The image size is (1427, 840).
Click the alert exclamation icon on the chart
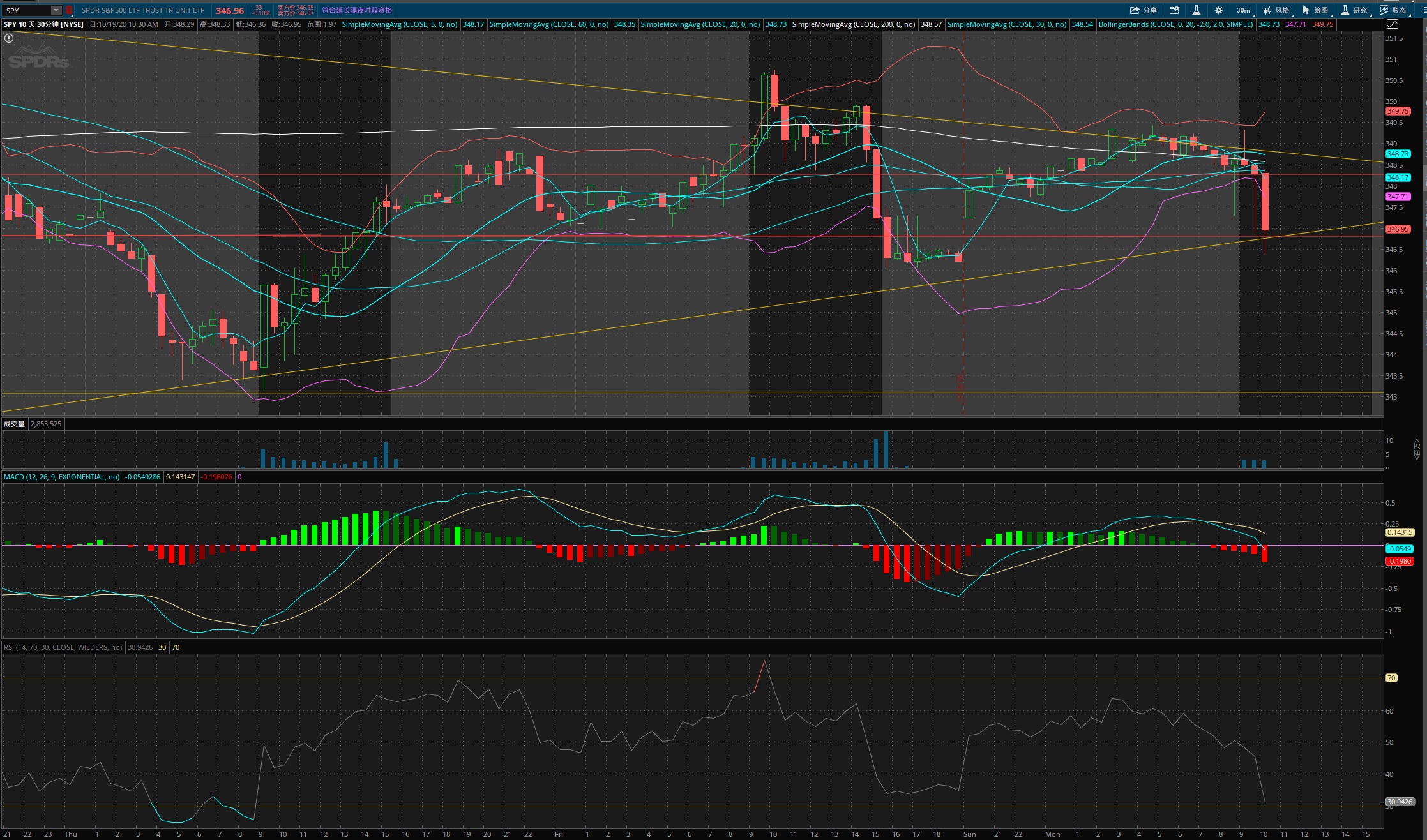(9, 38)
